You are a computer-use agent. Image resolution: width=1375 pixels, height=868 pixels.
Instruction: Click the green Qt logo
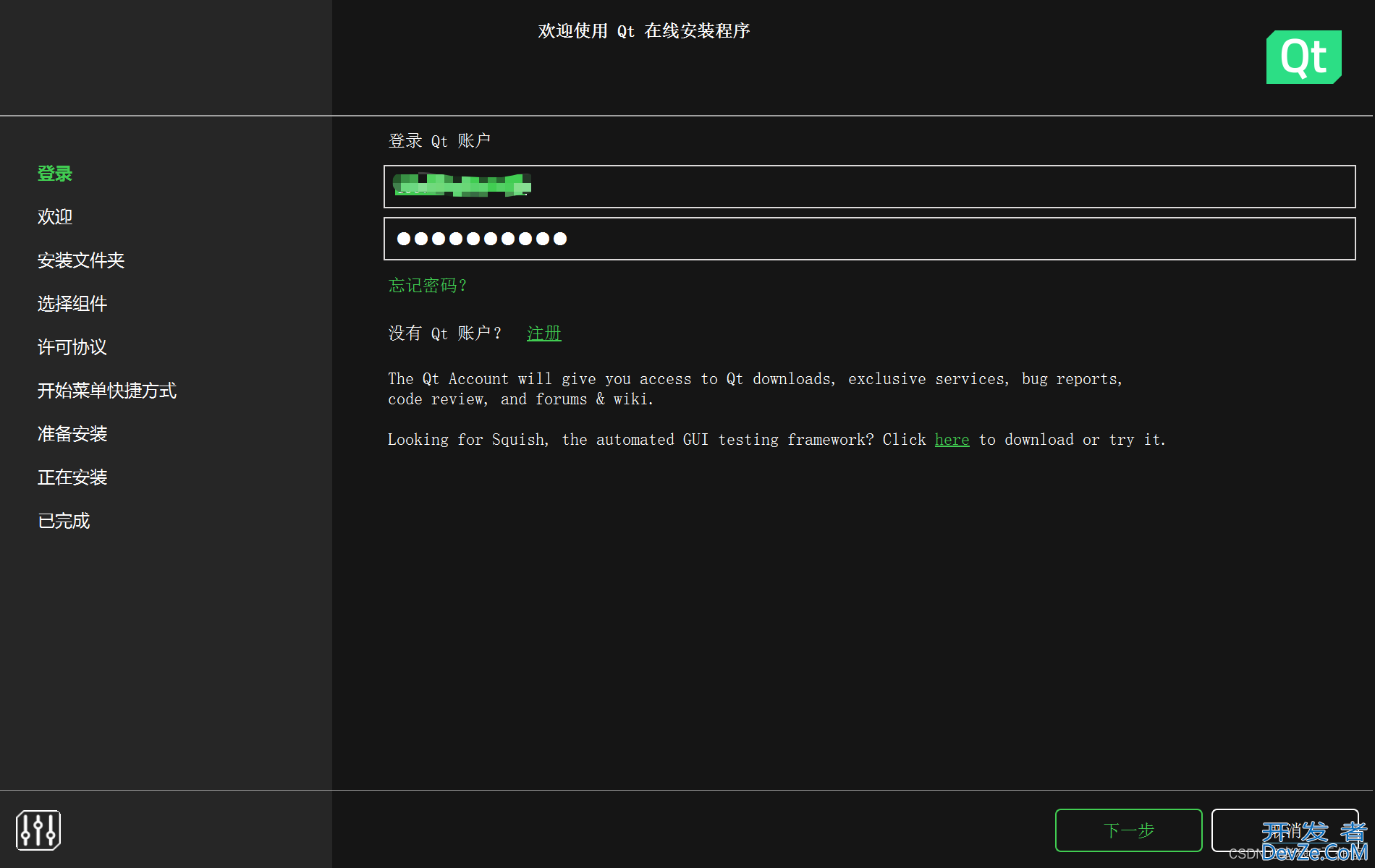(x=1303, y=57)
